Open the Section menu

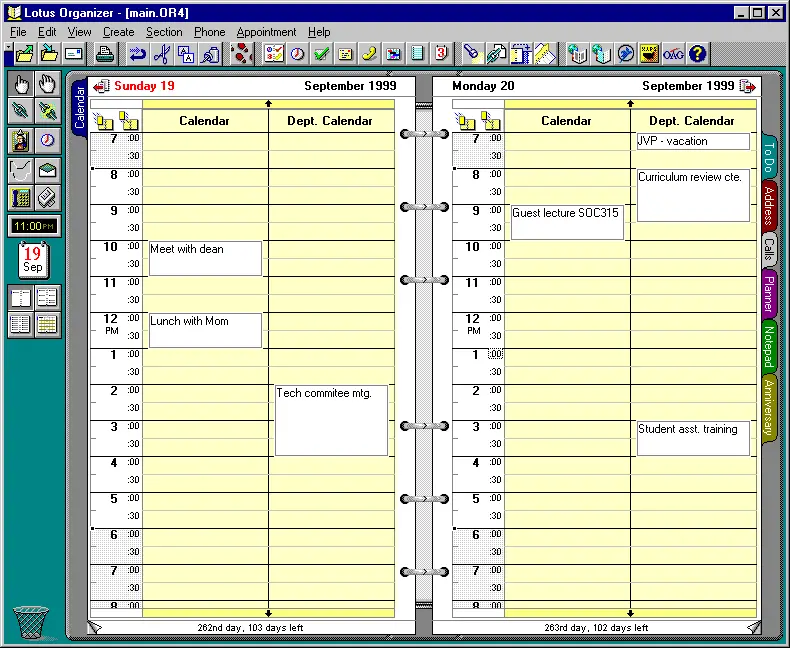click(x=164, y=32)
